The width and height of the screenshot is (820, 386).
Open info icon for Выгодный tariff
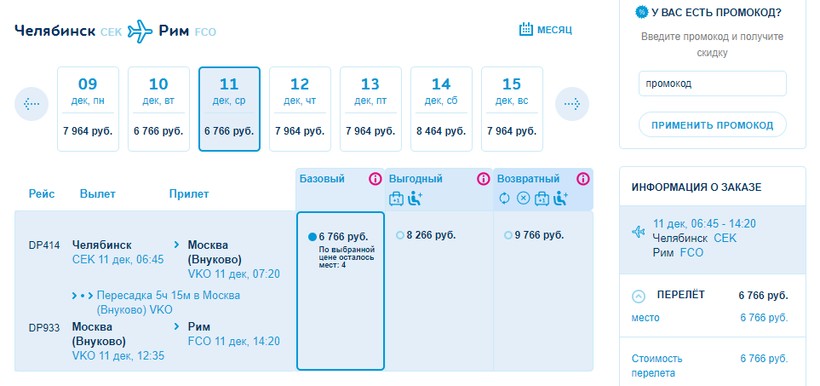[483, 179]
